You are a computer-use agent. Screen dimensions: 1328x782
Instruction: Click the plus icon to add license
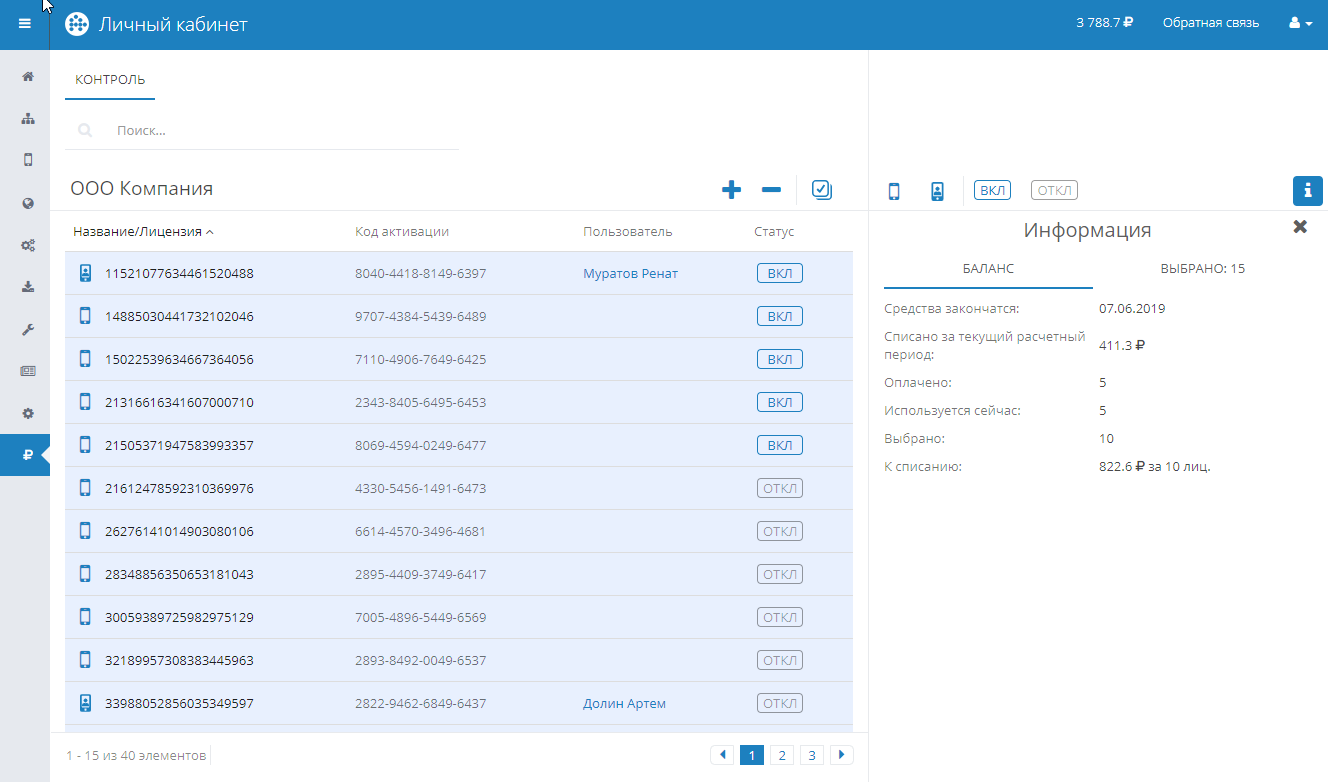coord(731,190)
